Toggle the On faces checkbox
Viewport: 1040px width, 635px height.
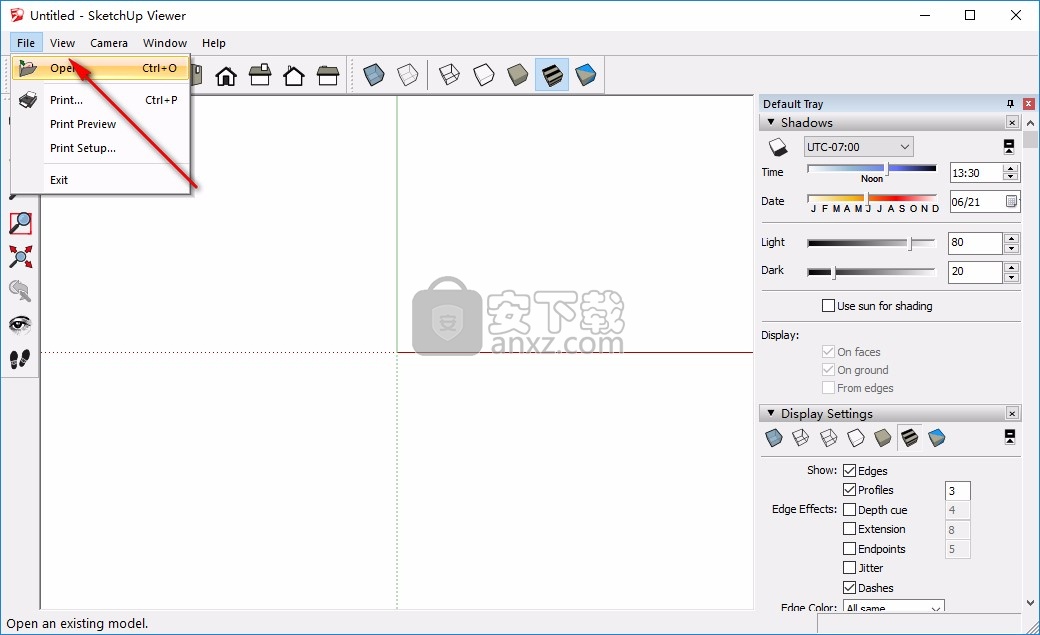(x=828, y=352)
